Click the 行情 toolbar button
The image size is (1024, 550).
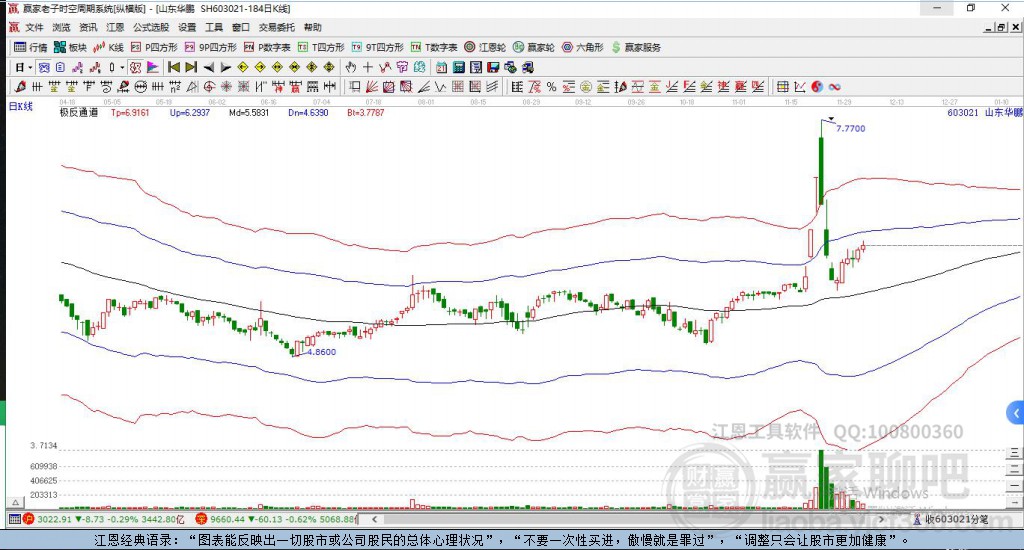(x=31, y=47)
